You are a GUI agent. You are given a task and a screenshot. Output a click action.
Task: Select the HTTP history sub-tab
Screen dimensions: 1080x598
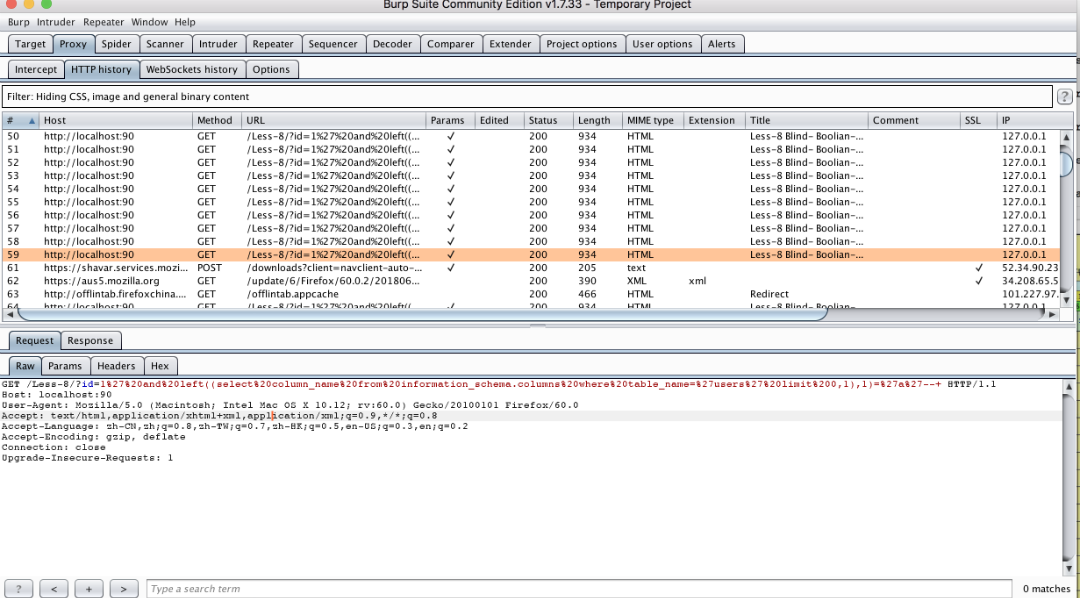pos(101,70)
